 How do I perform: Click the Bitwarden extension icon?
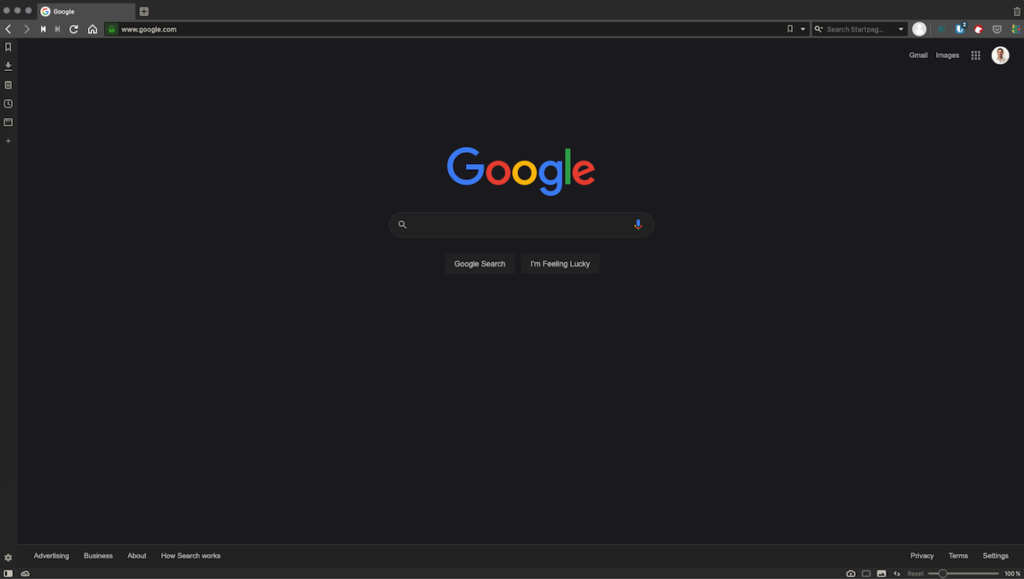(959, 29)
